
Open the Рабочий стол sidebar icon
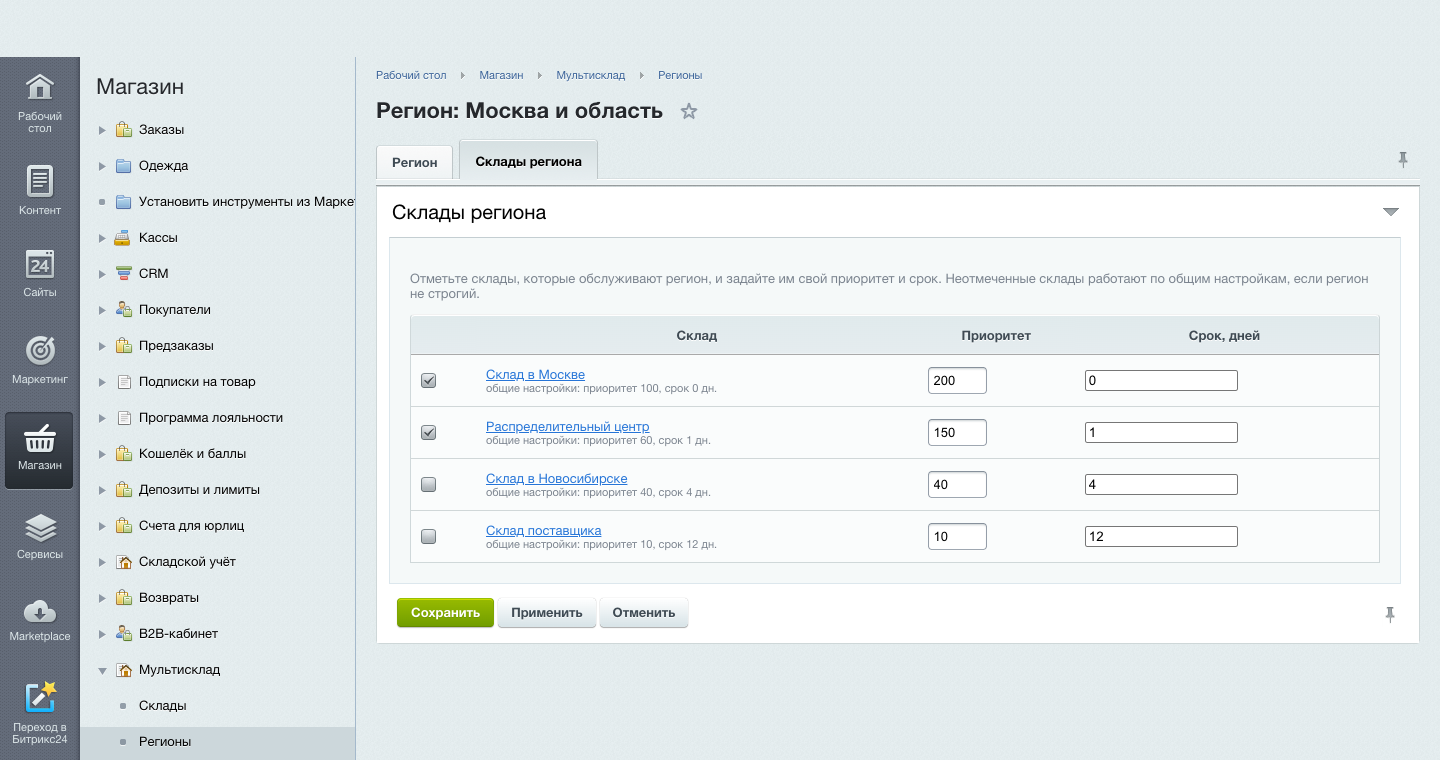click(39, 88)
